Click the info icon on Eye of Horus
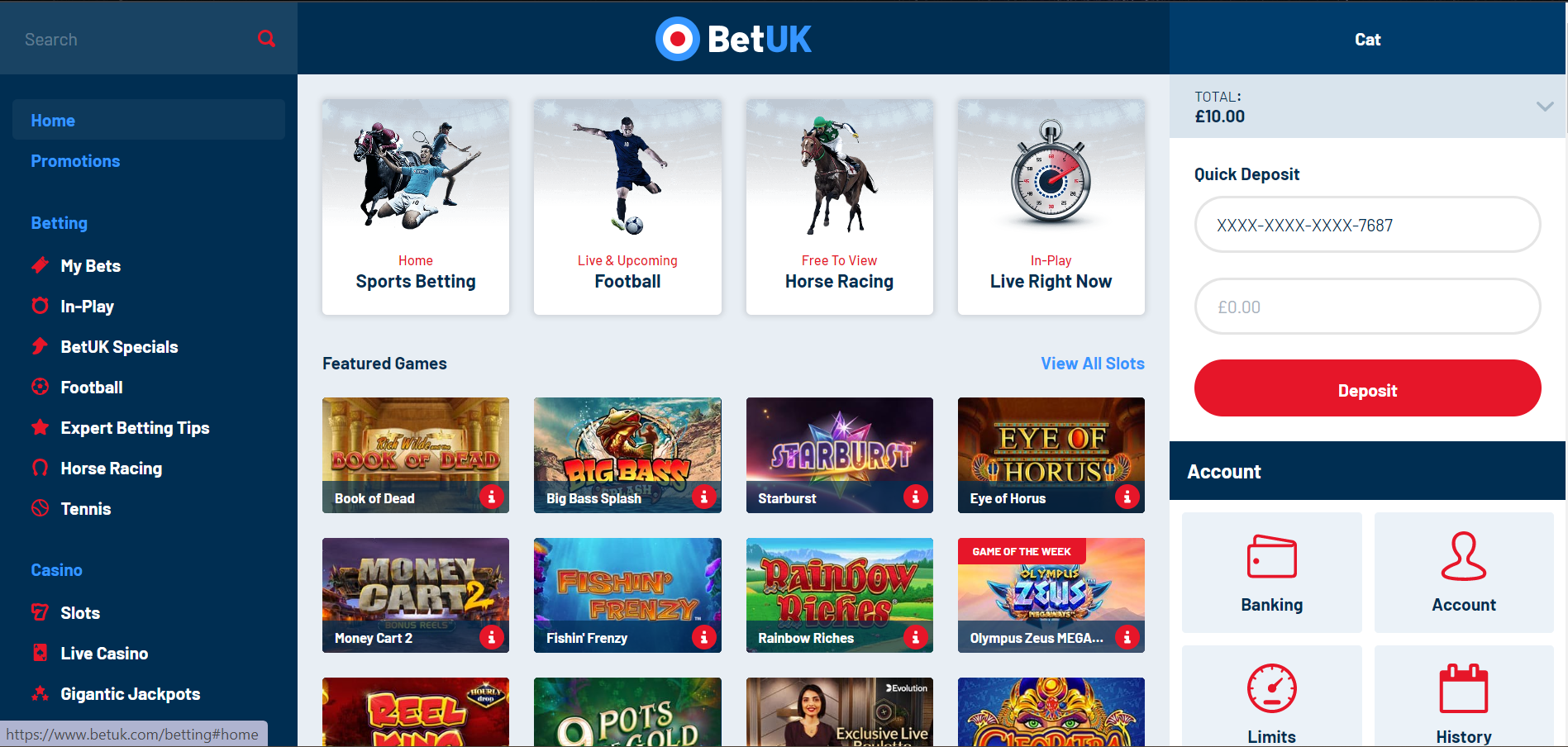The height and width of the screenshot is (747, 1568). coord(1127,497)
